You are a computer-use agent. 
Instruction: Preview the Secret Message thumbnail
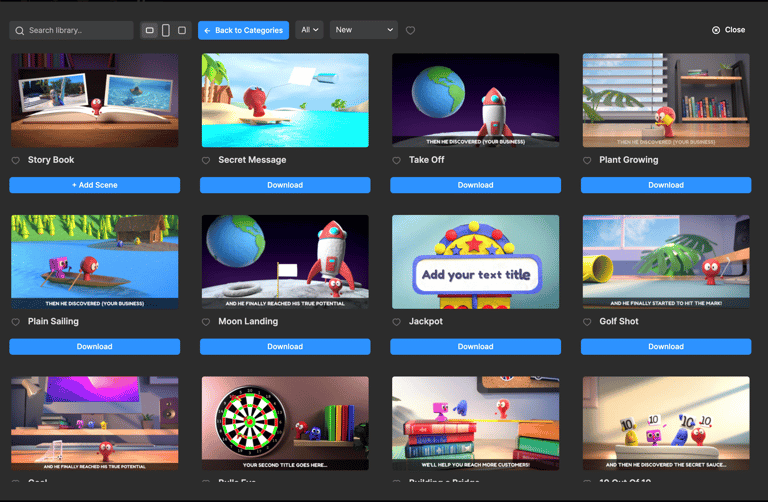[x=285, y=100]
